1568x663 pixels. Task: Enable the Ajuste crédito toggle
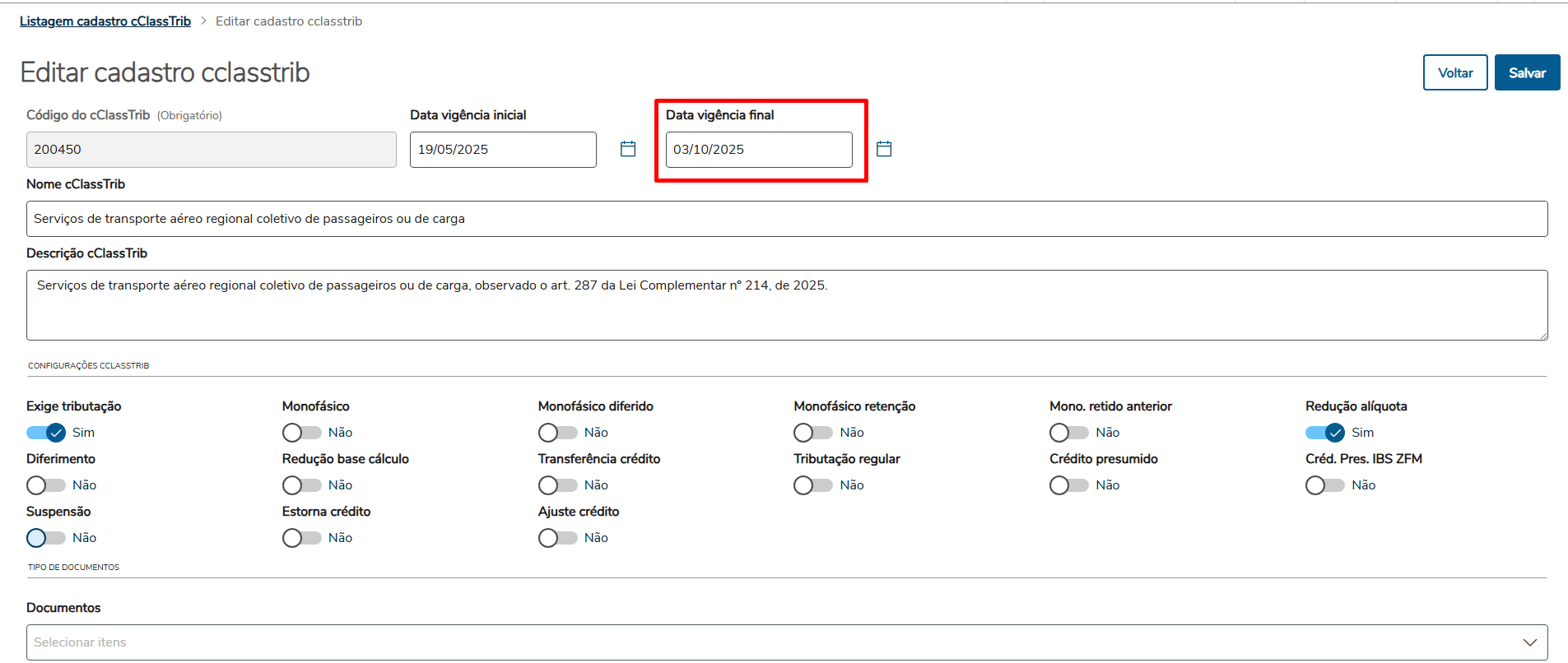[x=557, y=538]
